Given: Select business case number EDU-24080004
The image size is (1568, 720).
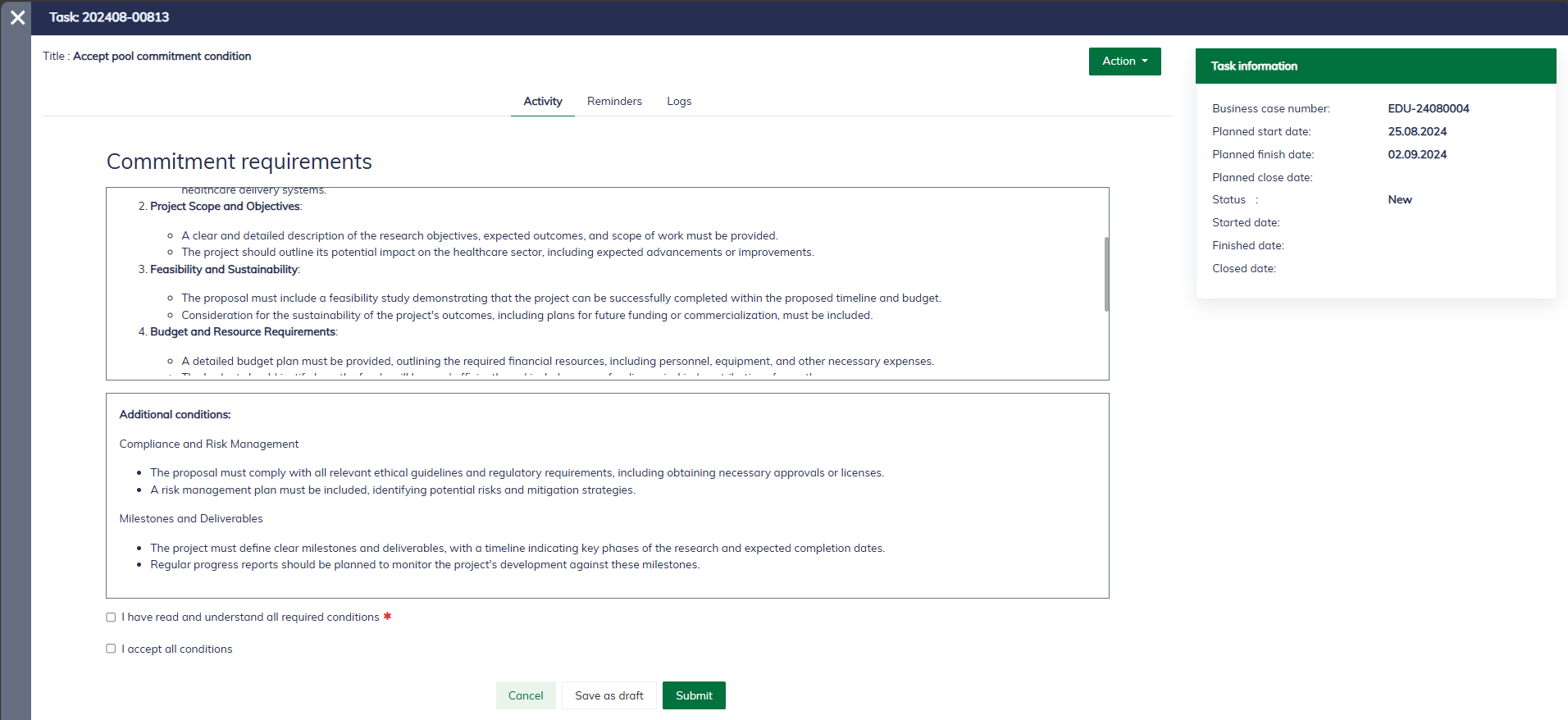Looking at the screenshot, I should click(1428, 109).
